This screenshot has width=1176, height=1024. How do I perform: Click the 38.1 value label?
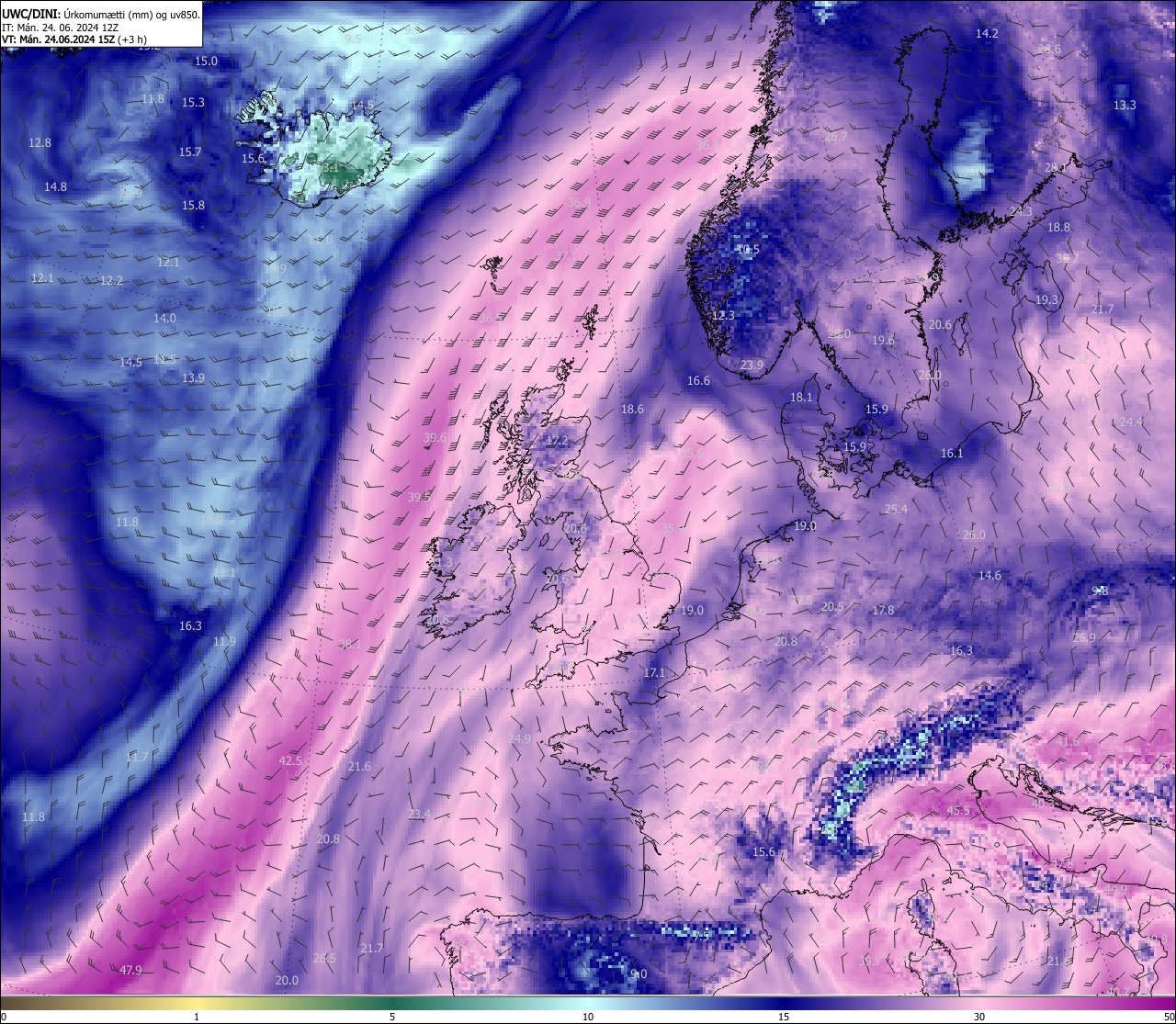click(x=350, y=645)
